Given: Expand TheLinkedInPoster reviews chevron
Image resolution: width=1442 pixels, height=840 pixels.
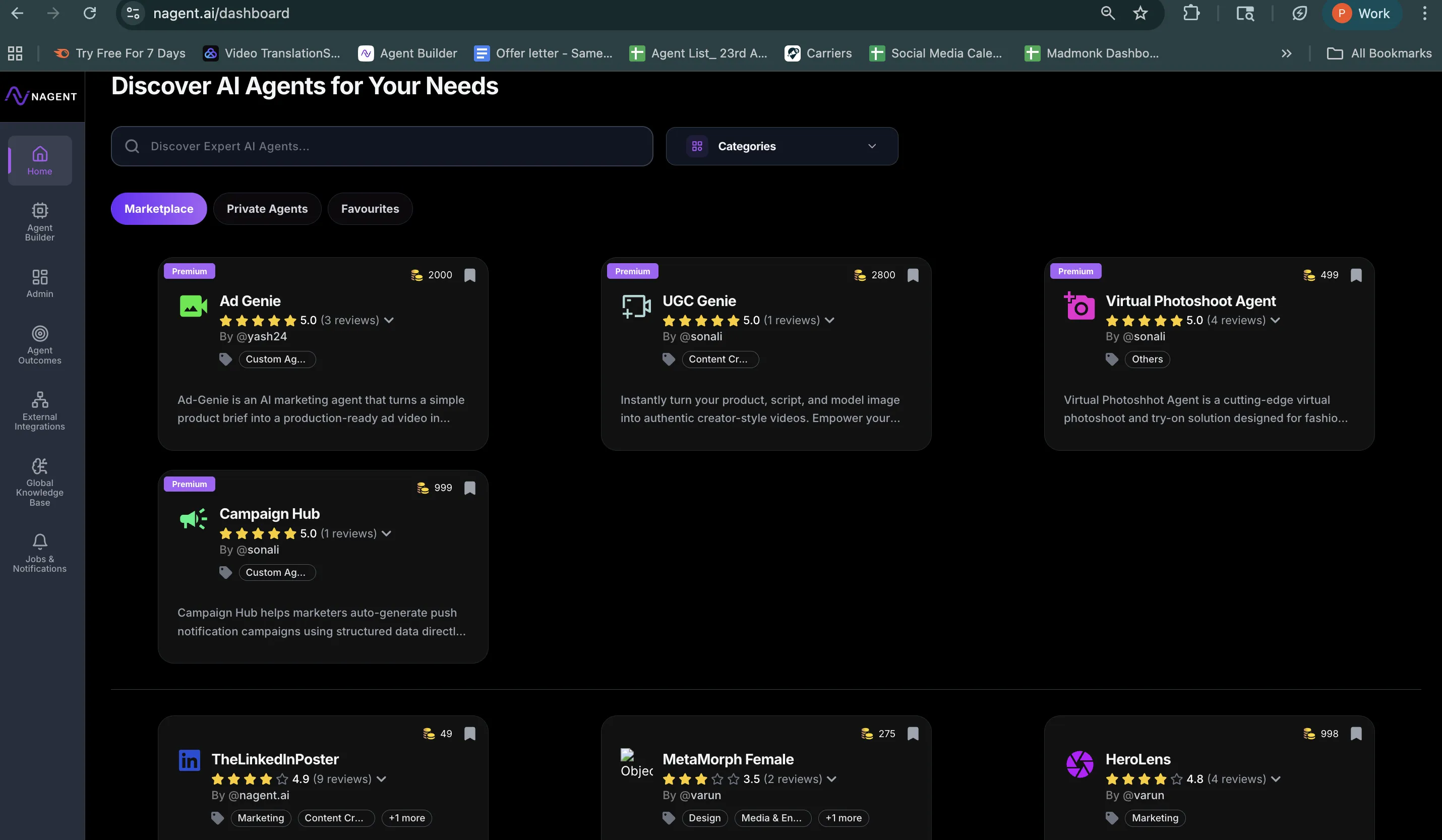Looking at the screenshot, I should (x=382, y=779).
